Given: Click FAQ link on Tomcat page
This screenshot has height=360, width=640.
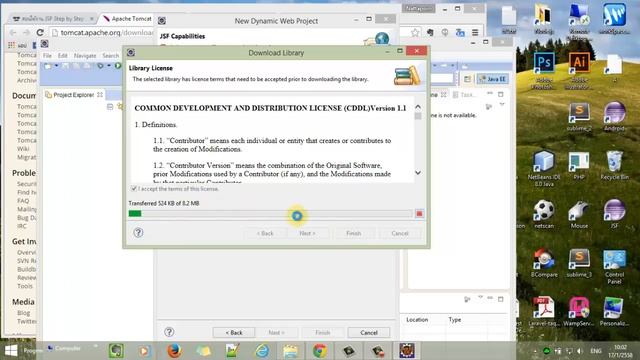Looking at the screenshot, I should [x=23, y=200].
